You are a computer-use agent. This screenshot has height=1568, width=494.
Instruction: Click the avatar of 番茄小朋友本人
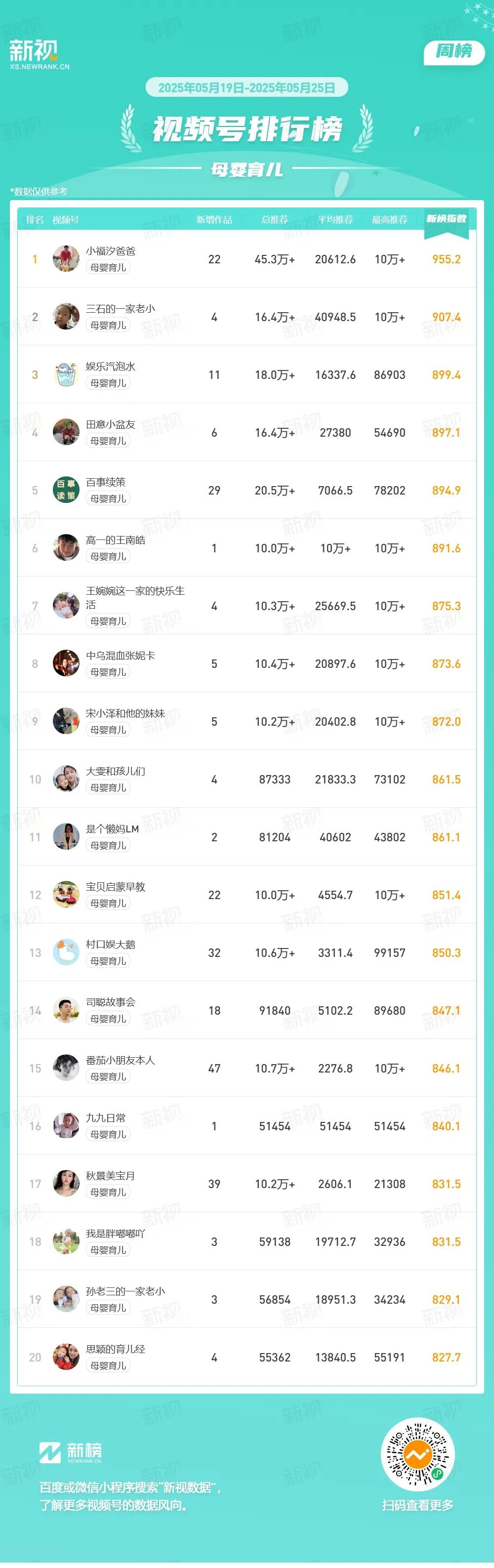click(66, 1068)
